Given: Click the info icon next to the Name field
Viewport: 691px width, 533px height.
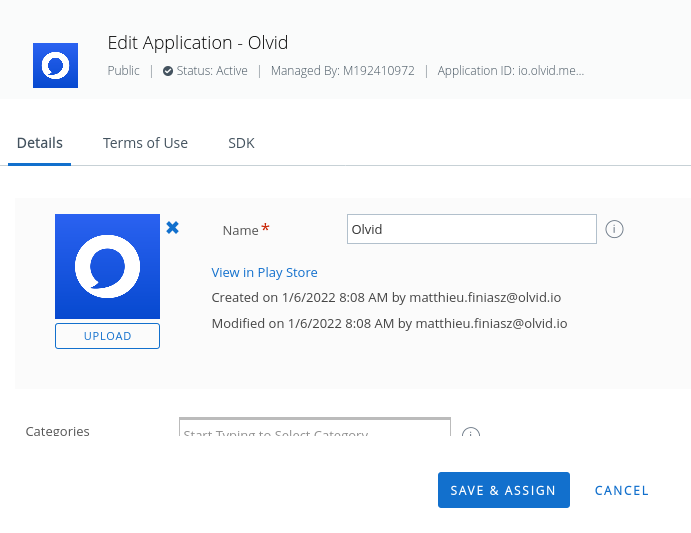Looking at the screenshot, I should 614,229.
